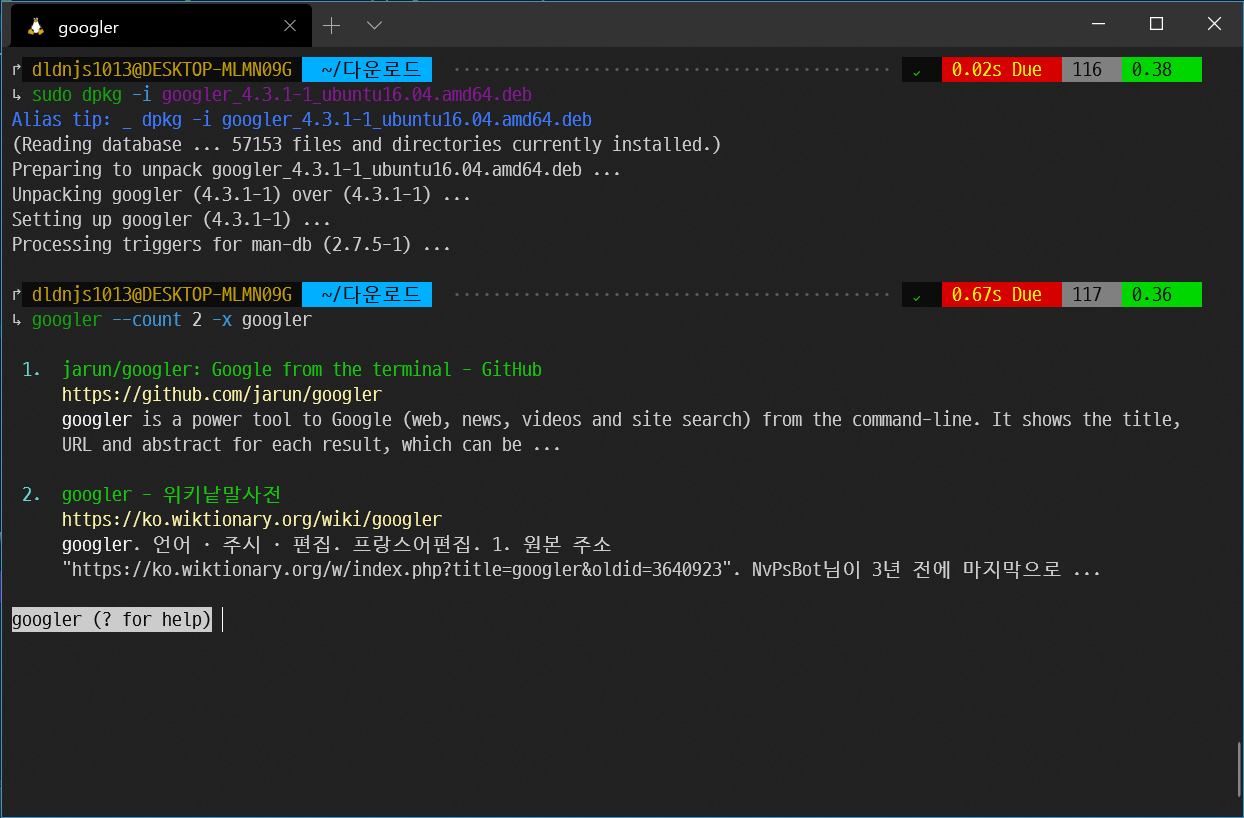
Task: Click the gray '116' history number segment
Action: 1091,70
